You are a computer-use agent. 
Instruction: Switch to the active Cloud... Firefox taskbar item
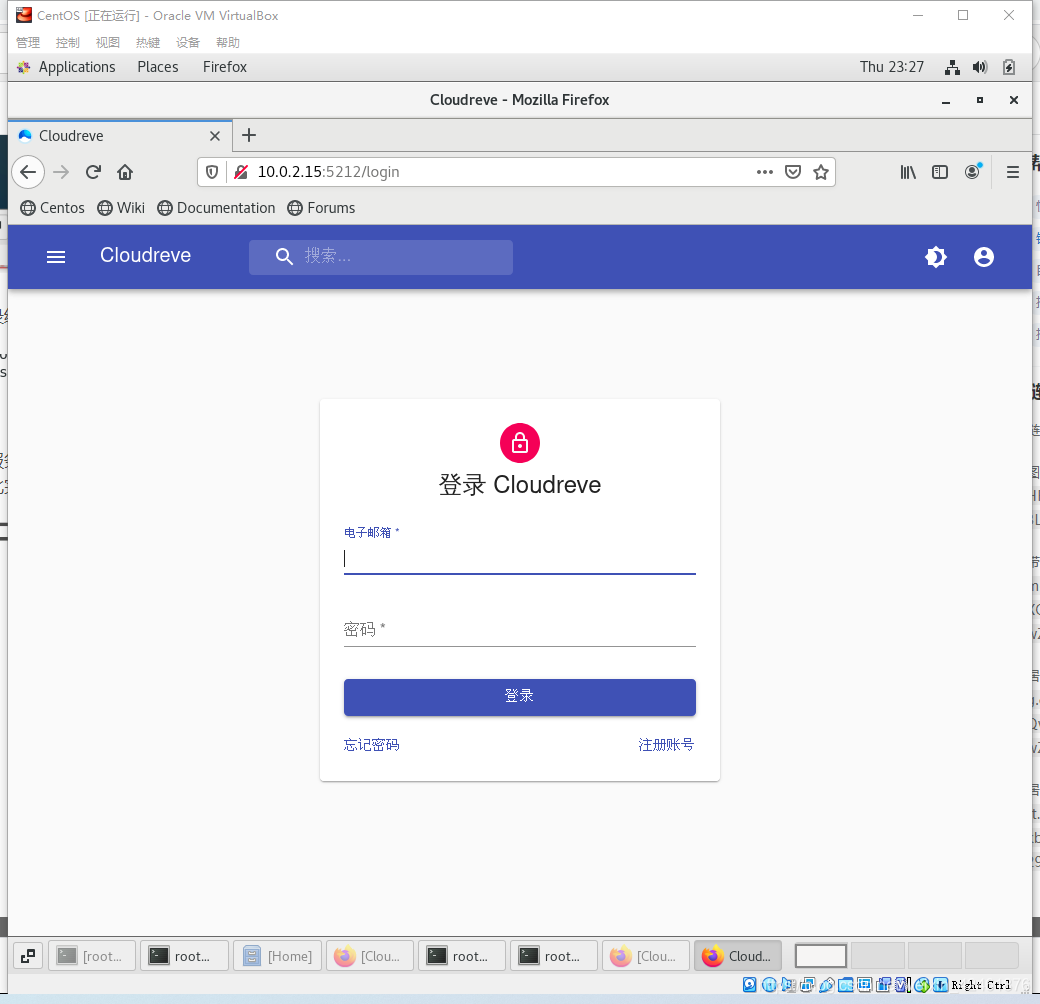(x=738, y=956)
